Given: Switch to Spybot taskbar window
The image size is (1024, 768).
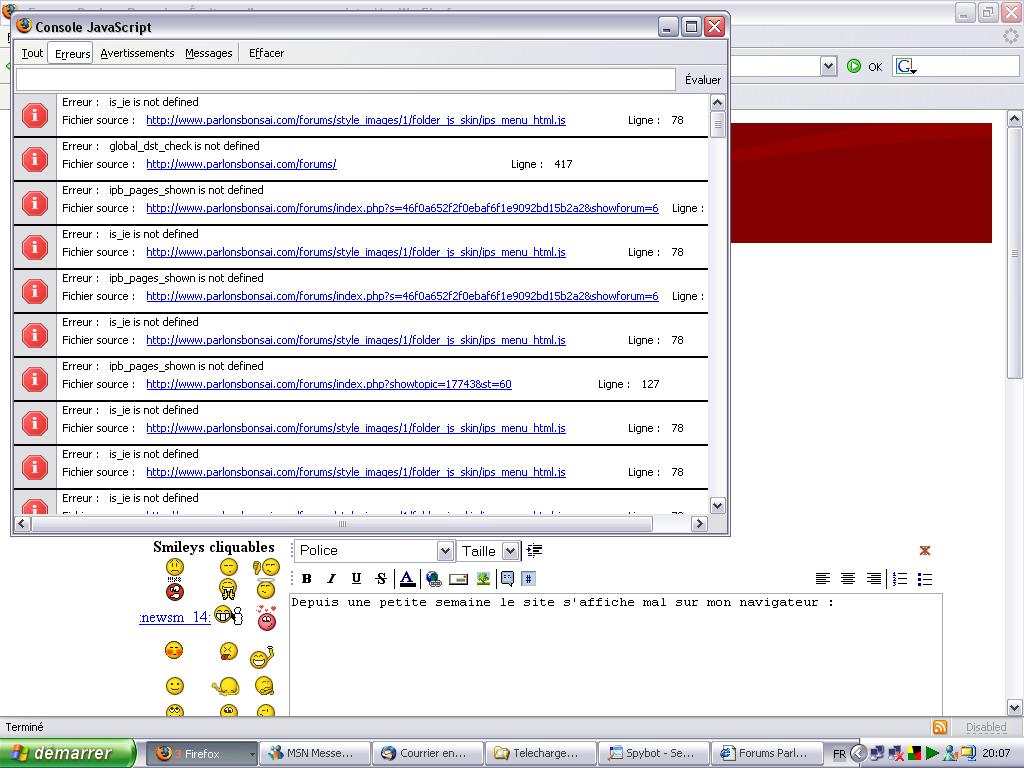Looking at the screenshot, I should click(x=654, y=753).
